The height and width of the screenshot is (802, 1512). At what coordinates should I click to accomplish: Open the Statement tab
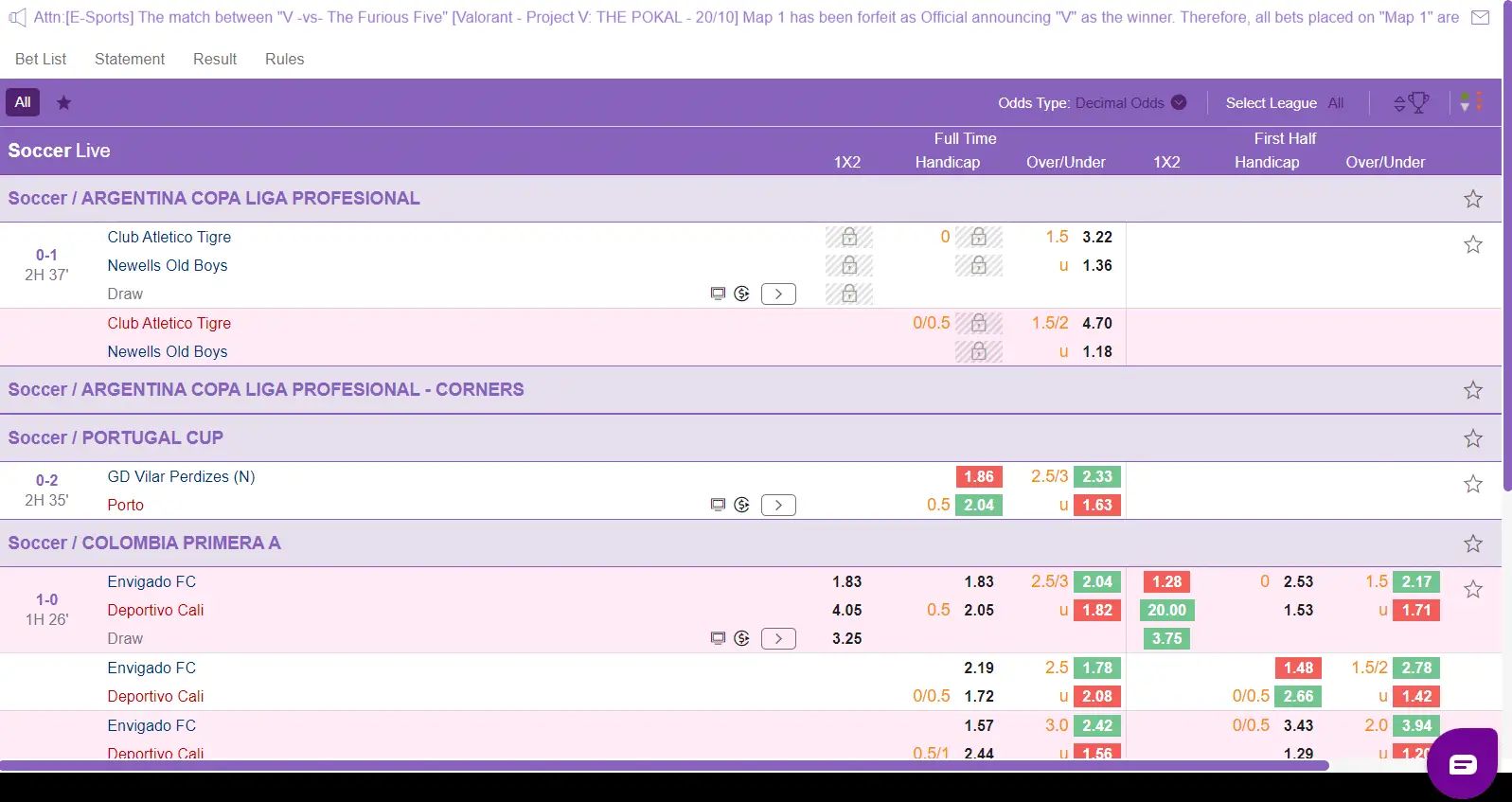click(x=130, y=59)
